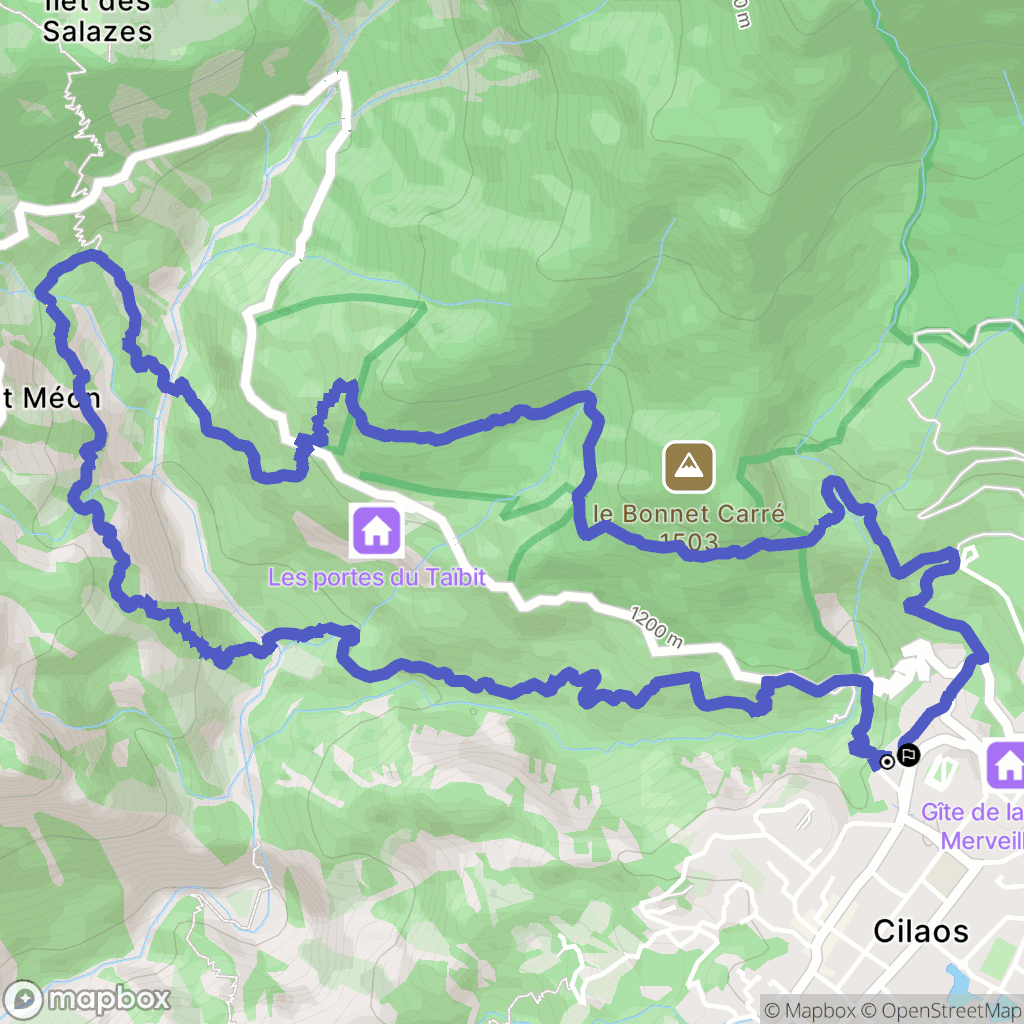
Task: Click the route start point circle marker
Action: click(887, 761)
